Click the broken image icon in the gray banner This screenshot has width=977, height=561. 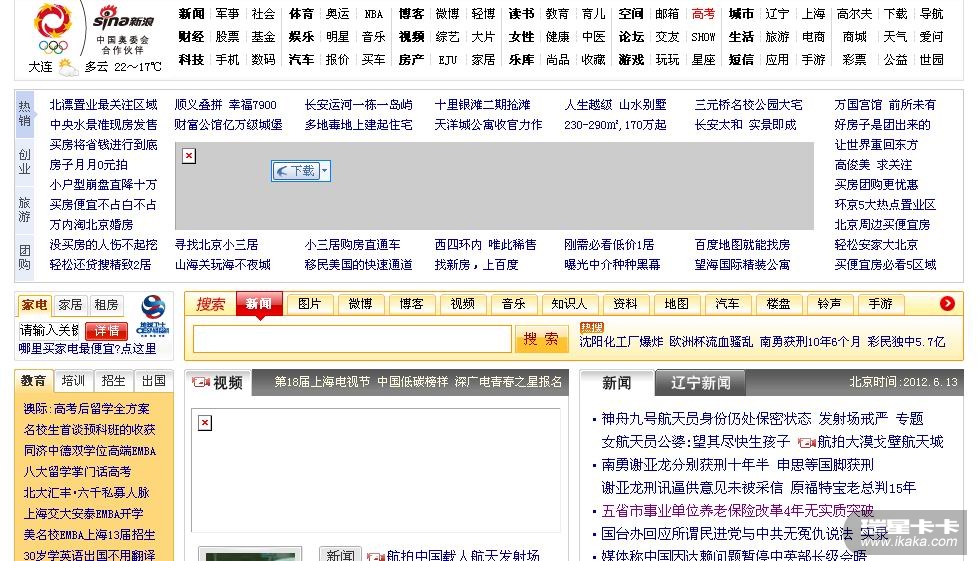point(189,156)
